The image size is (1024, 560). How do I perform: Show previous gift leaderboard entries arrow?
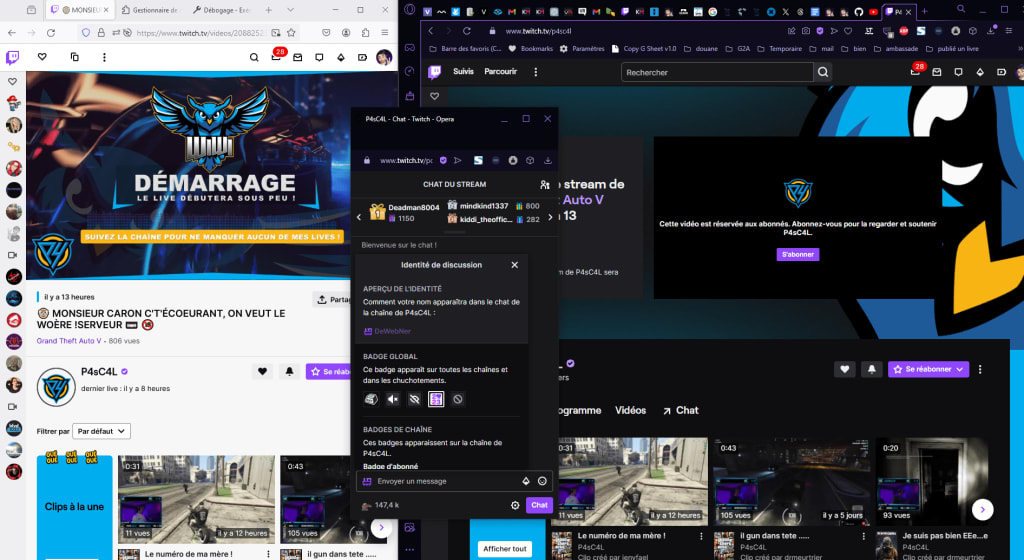359,217
